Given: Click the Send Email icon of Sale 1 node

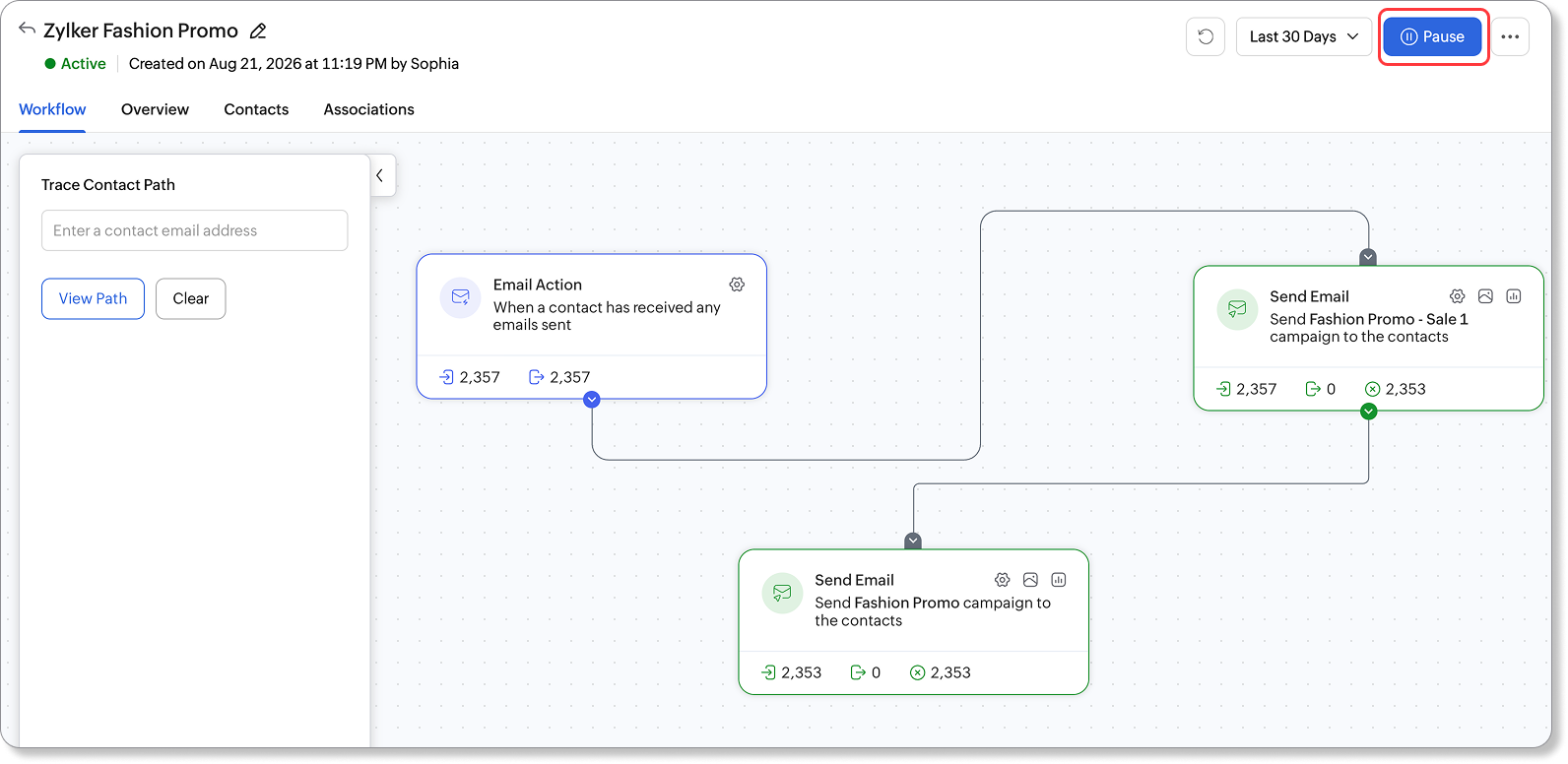Looking at the screenshot, I should click(1237, 309).
